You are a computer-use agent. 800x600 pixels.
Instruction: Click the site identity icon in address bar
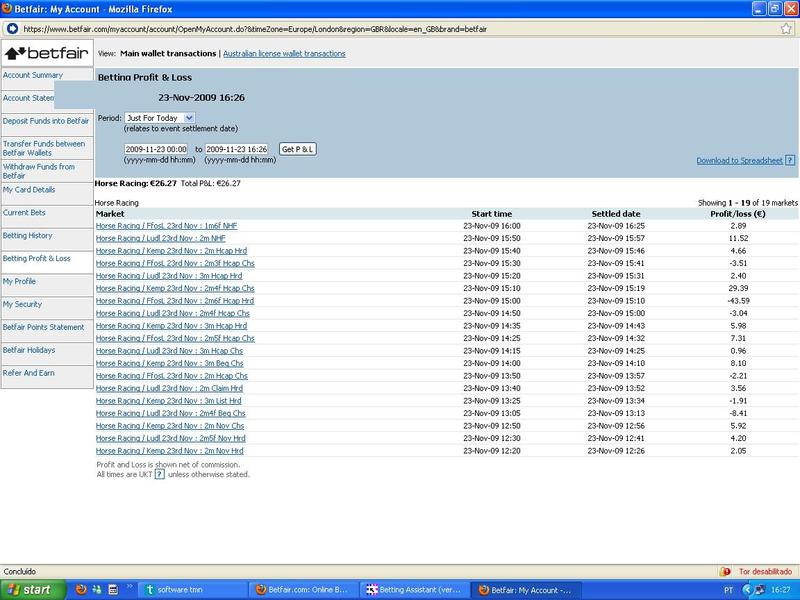point(12,29)
